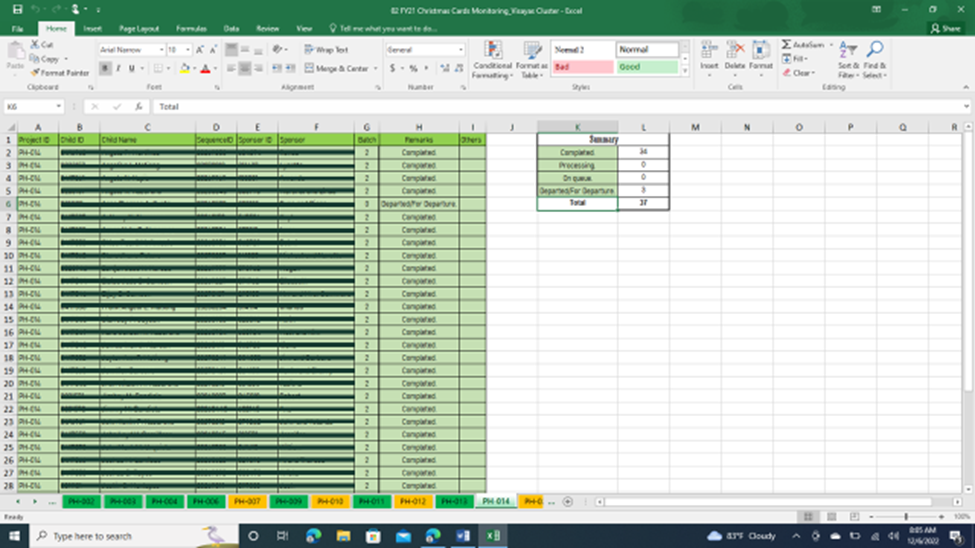Screen dimensions: 975x548
Task: Click Merge & Center button
Action: tap(336, 68)
